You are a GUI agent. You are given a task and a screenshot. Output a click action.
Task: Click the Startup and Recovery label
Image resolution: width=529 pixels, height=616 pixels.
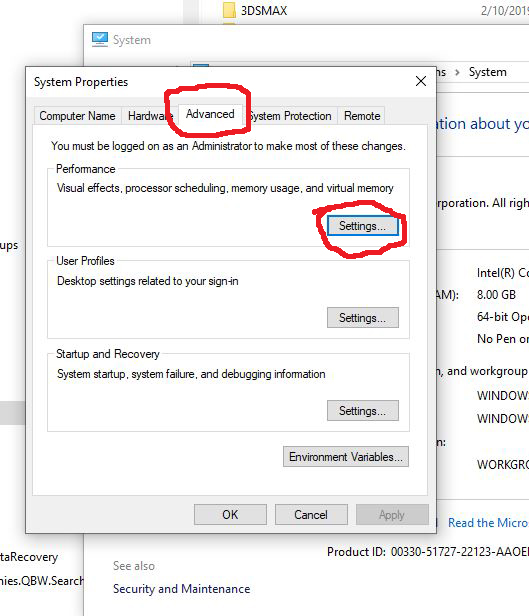pos(108,354)
